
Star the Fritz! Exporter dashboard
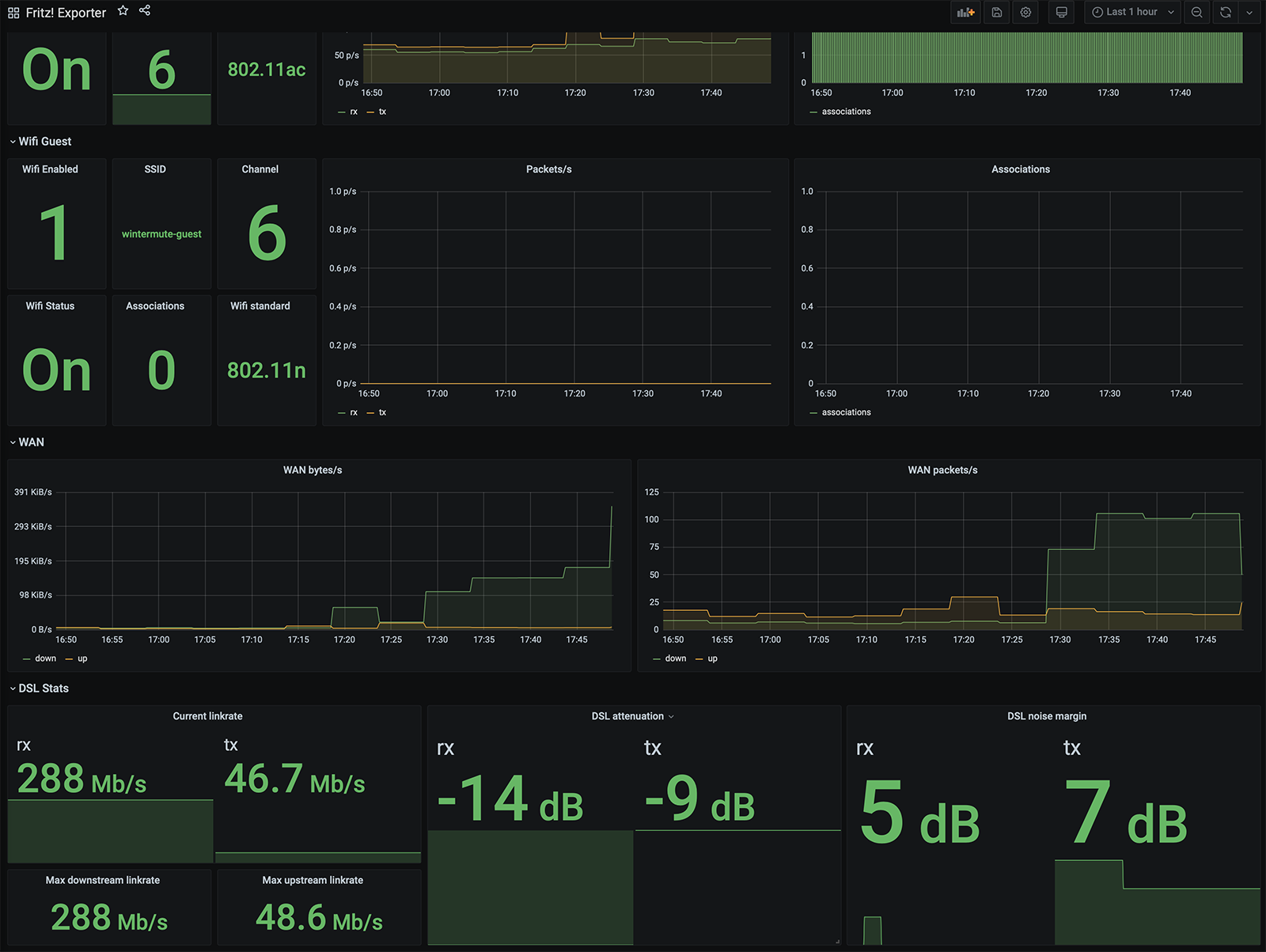(123, 11)
